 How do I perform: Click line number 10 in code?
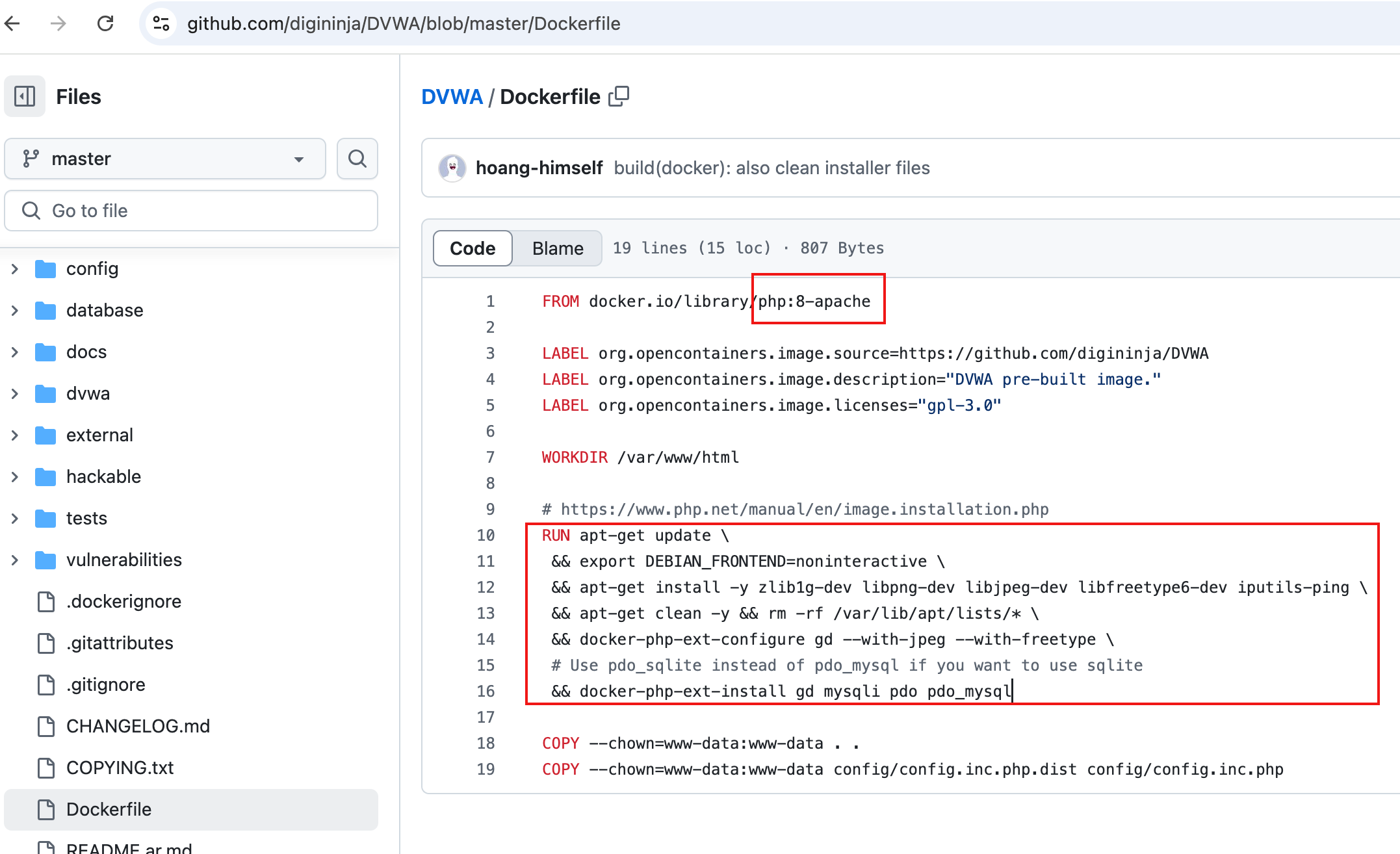(486, 535)
